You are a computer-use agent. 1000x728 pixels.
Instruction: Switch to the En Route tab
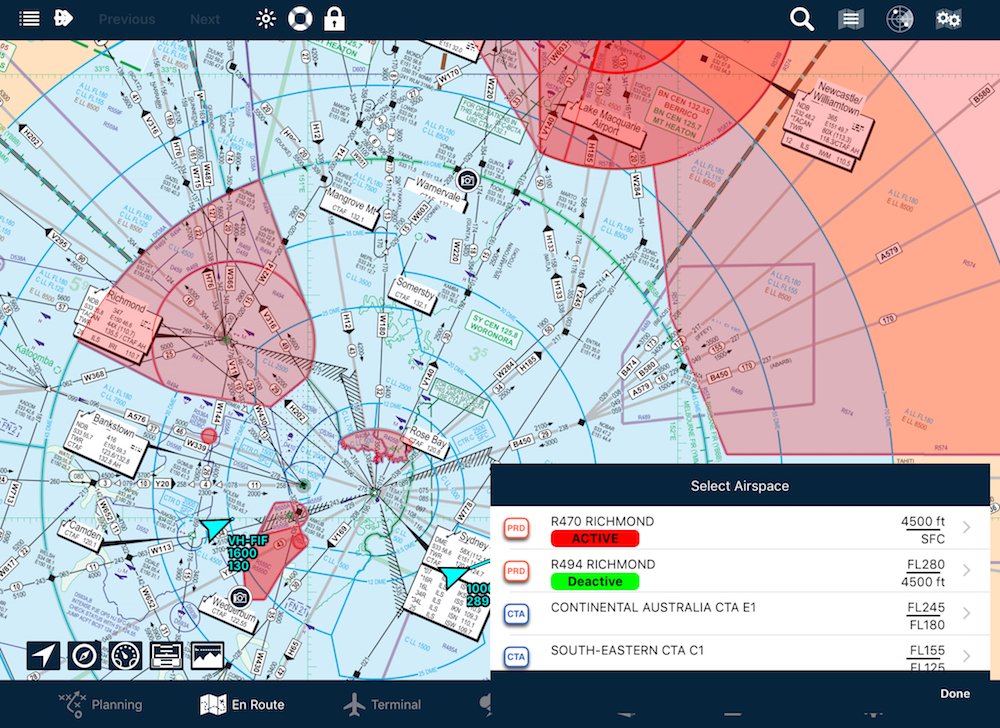pos(242,704)
